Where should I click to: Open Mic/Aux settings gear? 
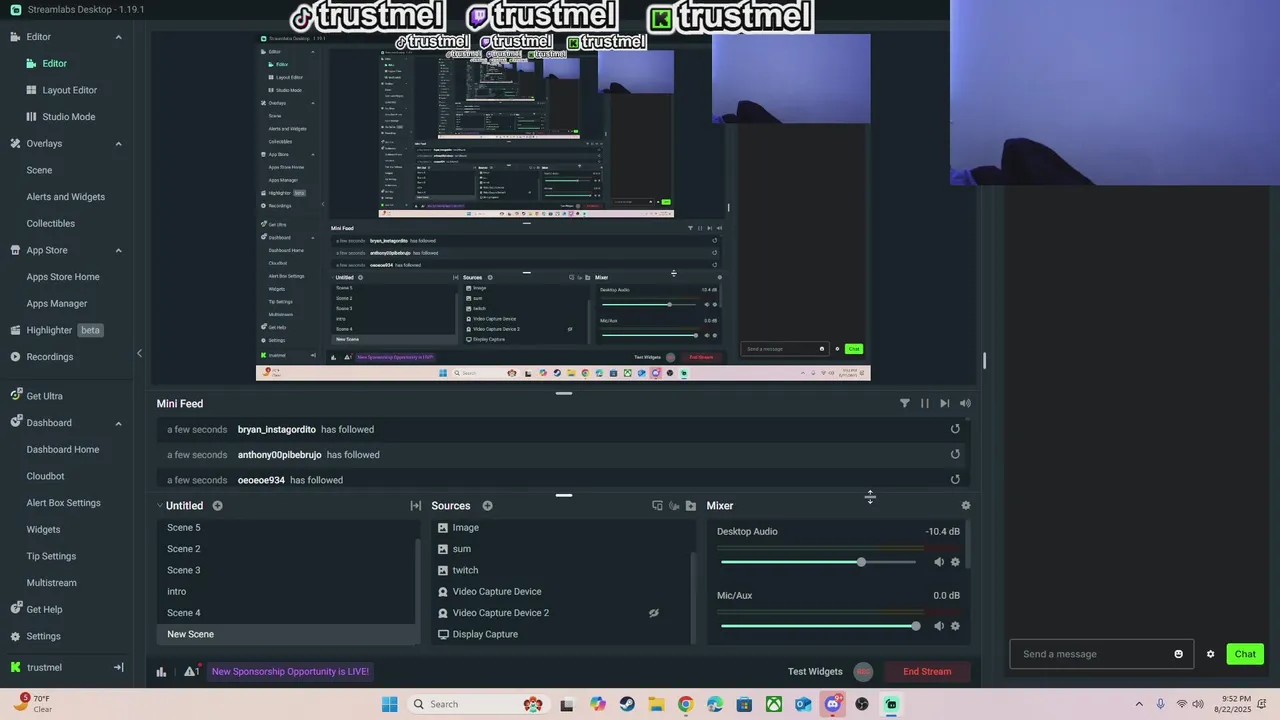point(955,626)
